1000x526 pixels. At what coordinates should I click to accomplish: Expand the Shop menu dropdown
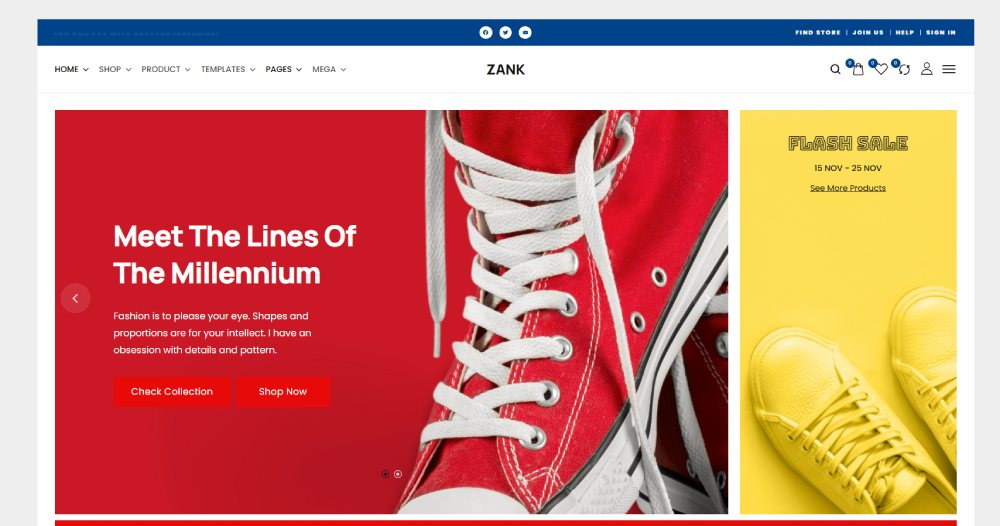pos(115,69)
